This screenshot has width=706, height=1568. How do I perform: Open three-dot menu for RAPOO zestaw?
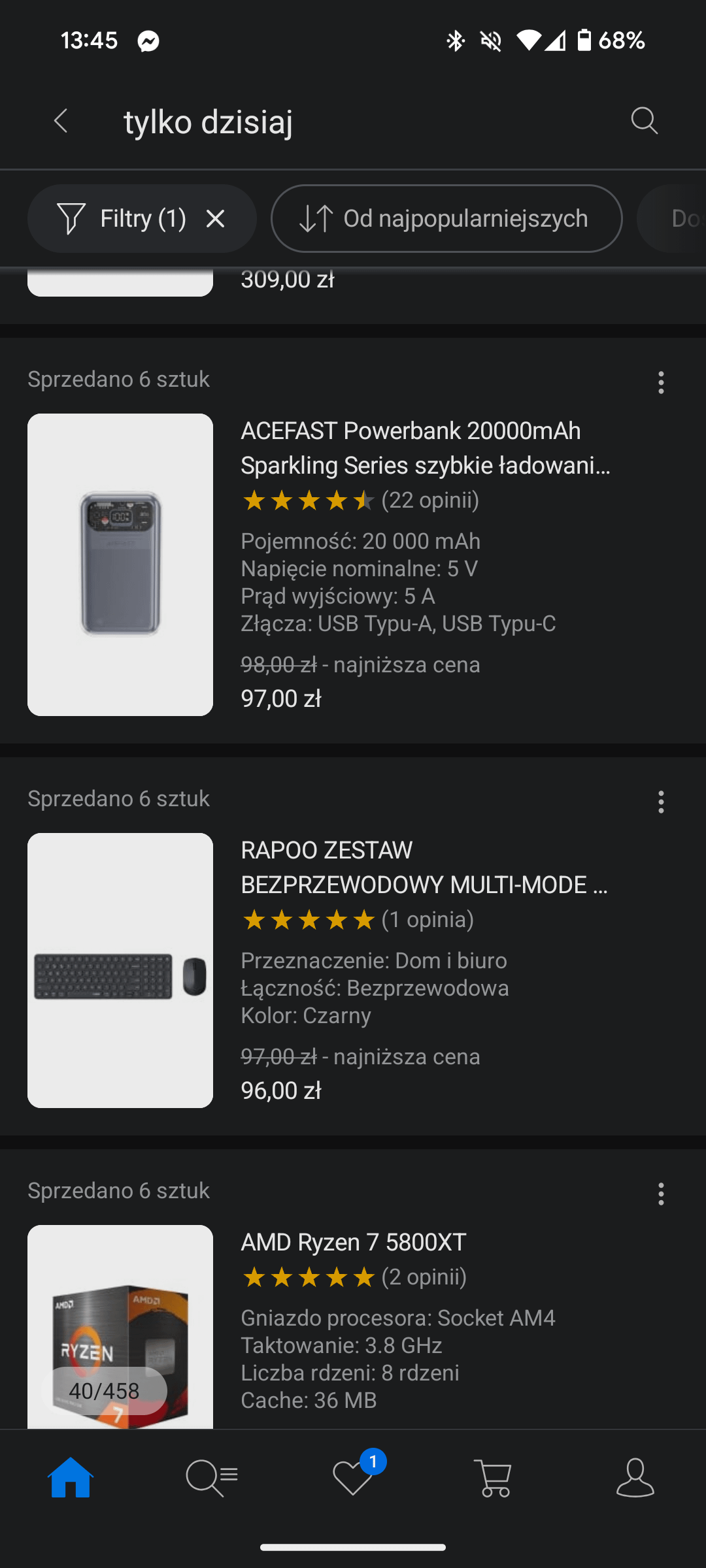(x=661, y=802)
